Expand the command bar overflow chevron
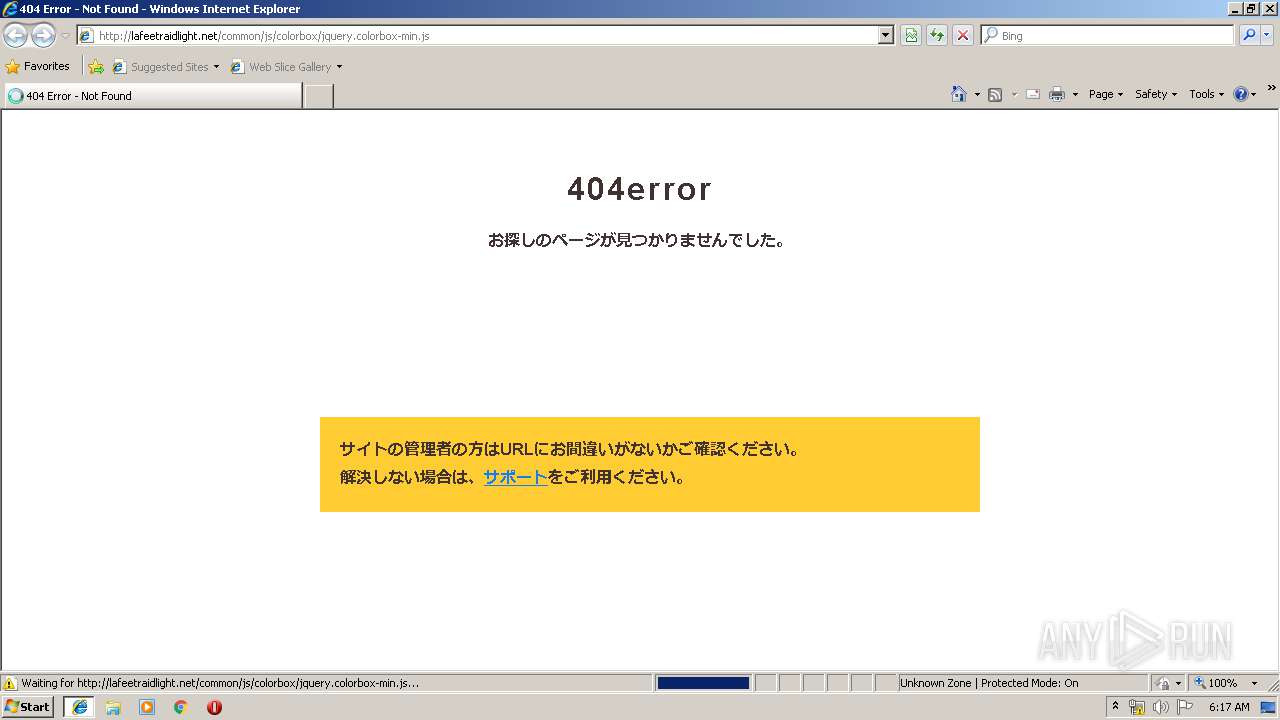Screen dimensions: 1280x720 pos(1271,89)
